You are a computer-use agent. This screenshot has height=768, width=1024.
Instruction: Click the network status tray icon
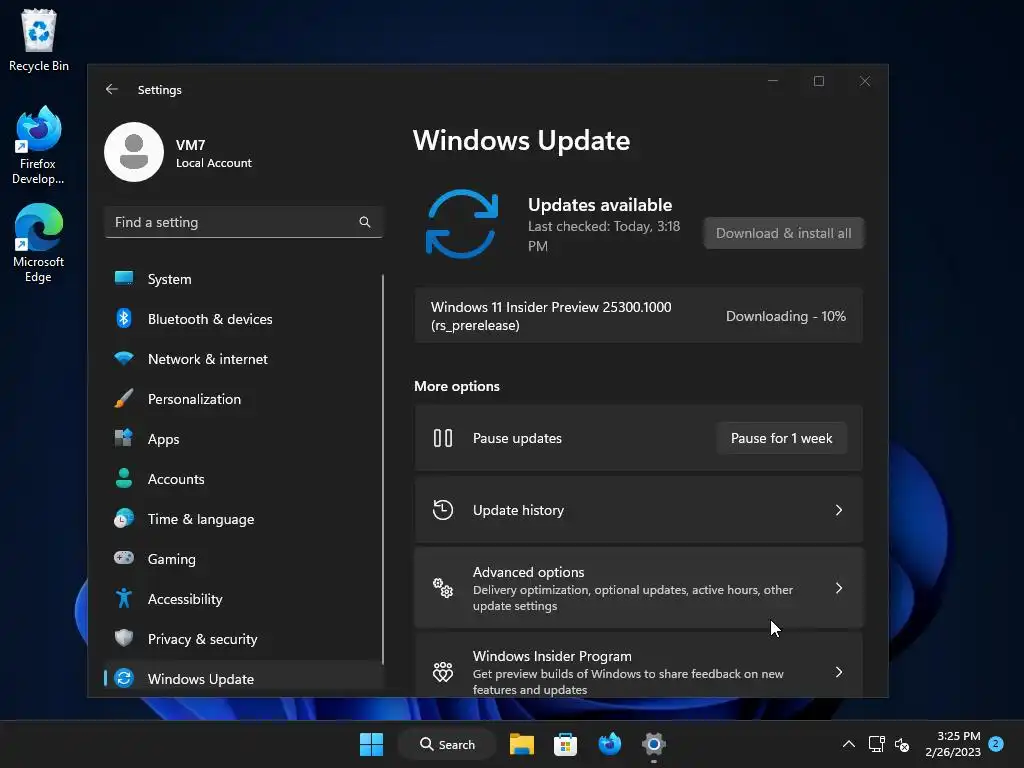tap(876, 744)
